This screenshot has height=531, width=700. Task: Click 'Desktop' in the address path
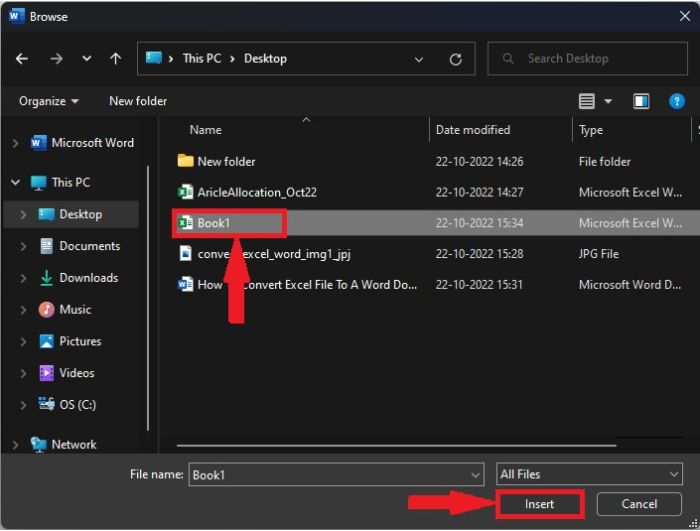265,59
